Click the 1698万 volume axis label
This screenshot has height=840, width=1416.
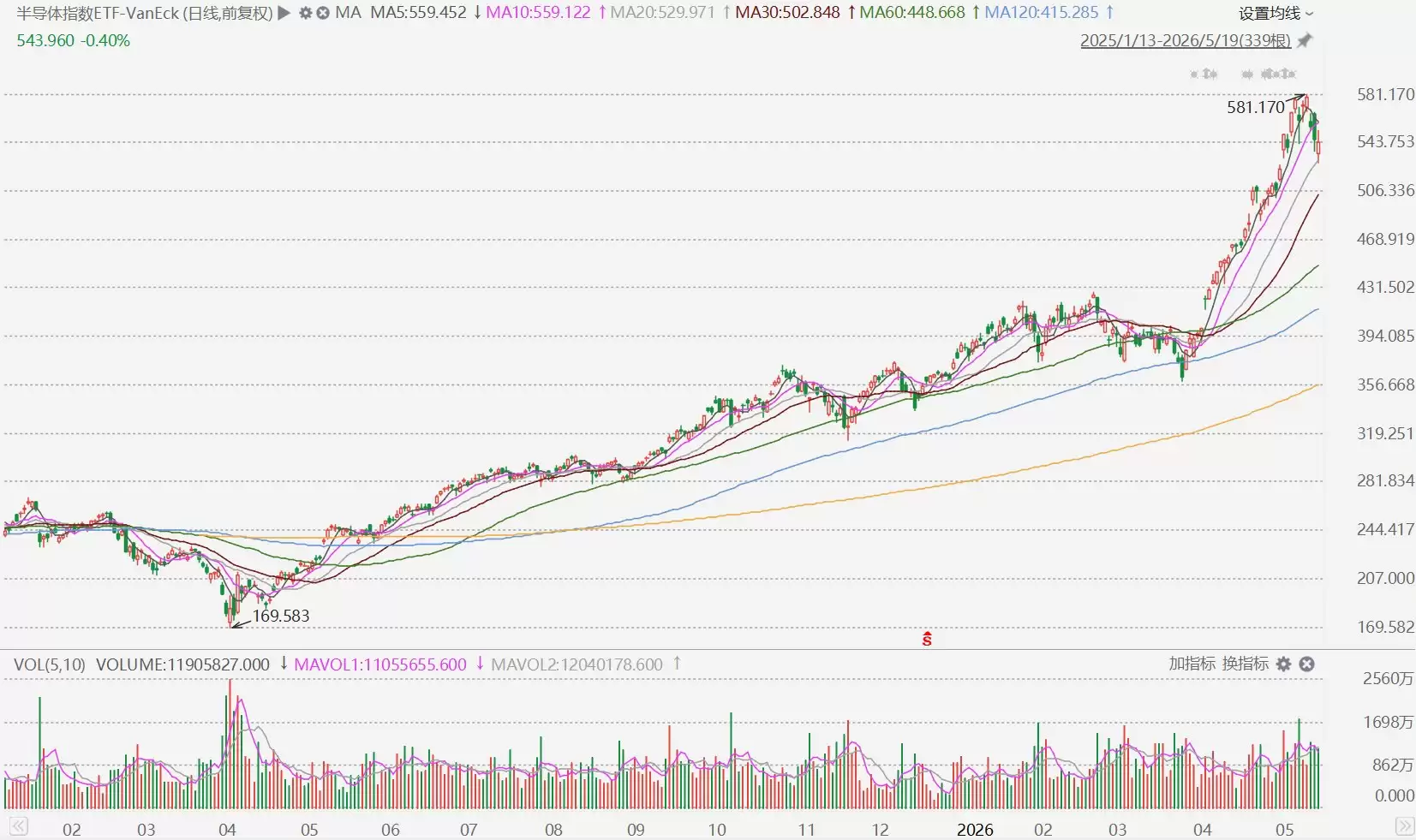tap(1388, 722)
